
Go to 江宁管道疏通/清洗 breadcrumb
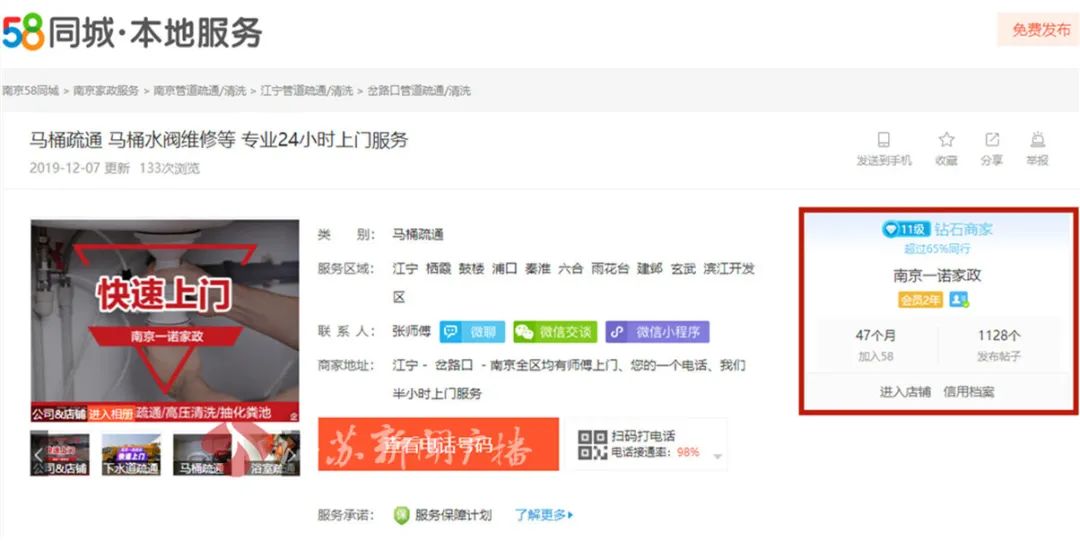coord(307,90)
